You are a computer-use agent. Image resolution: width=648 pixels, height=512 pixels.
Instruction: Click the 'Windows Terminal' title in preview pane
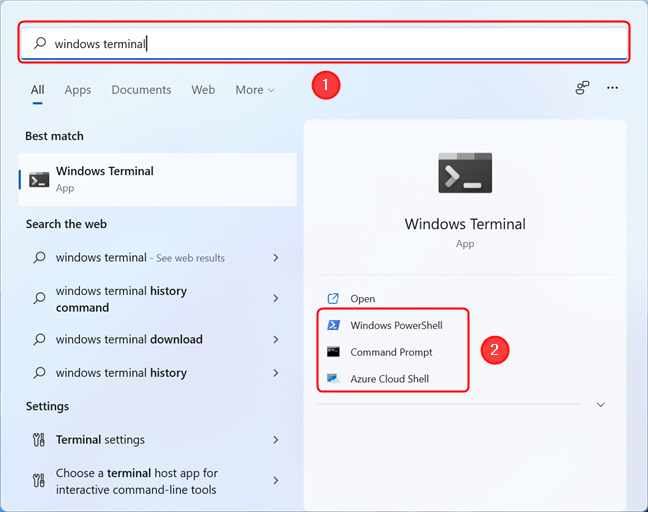(x=465, y=224)
